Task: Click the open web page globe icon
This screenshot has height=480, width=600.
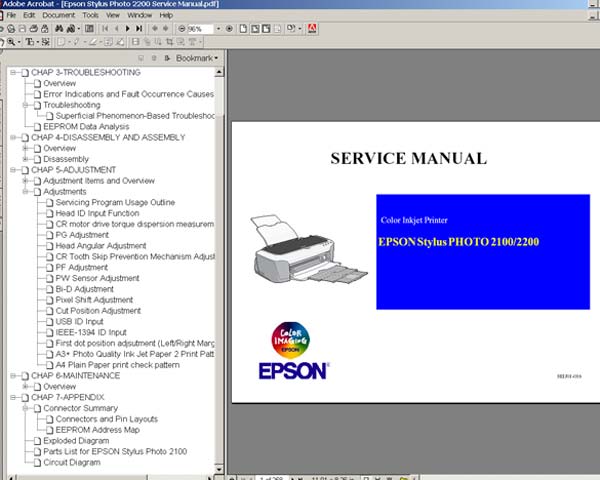Action: 11,29
